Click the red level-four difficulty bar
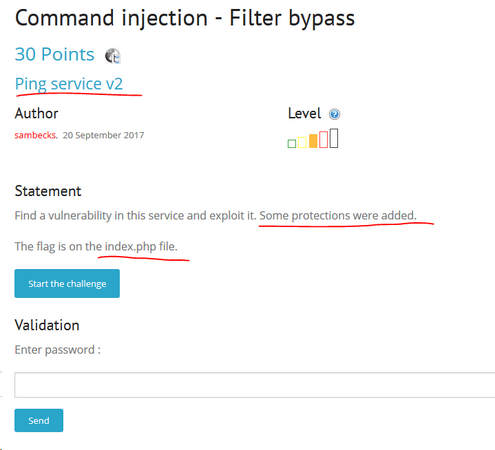Image resolution: width=495 pixels, height=450 pixels. coord(323,139)
